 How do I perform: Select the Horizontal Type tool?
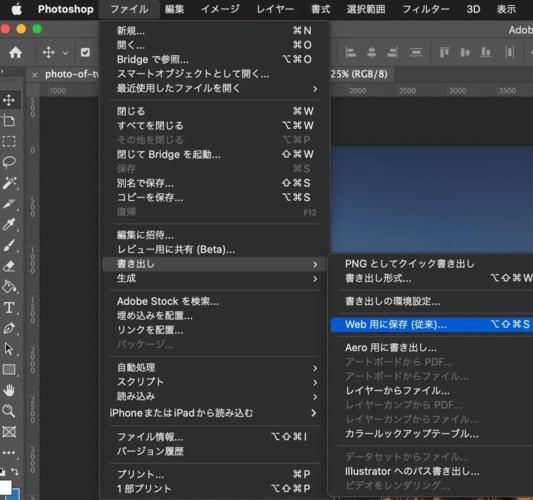pyautogui.click(x=9, y=308)
